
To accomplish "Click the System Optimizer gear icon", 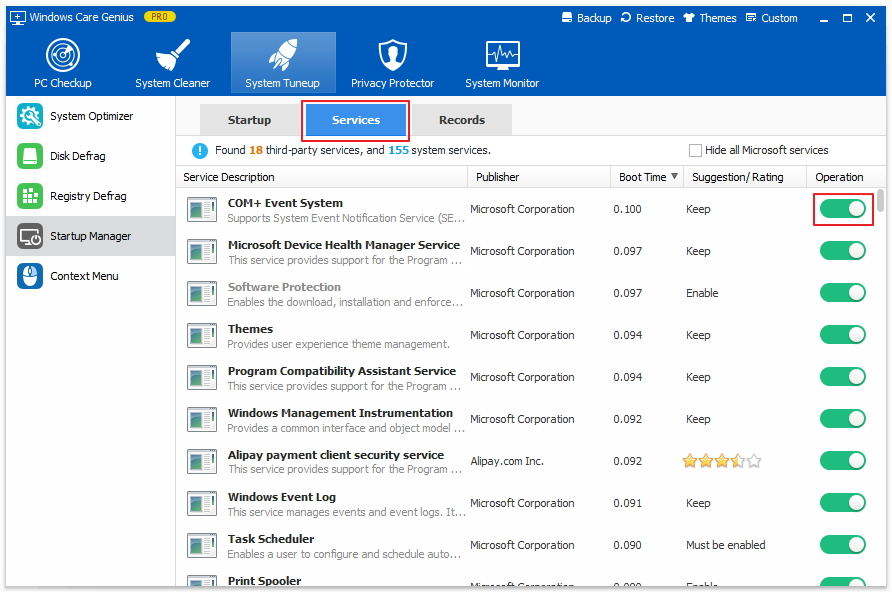I will [x=30, y=116].
